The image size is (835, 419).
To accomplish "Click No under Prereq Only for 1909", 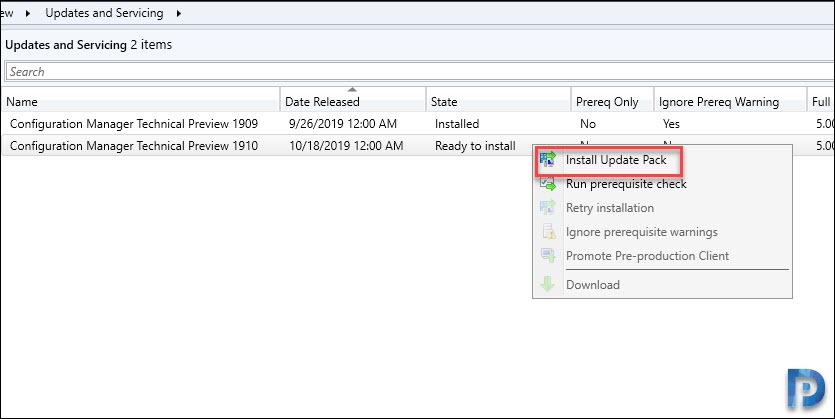I will (588, 124).
